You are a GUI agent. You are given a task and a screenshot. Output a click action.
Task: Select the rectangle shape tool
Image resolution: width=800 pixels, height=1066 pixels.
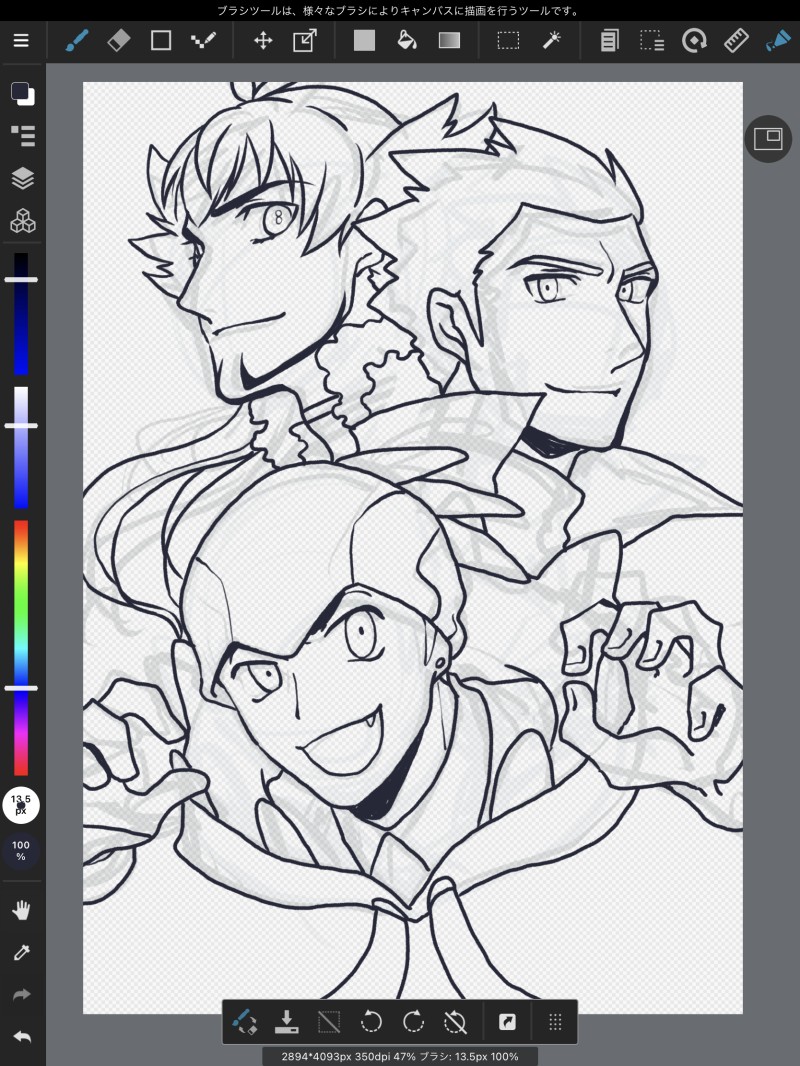pos(161,41)
